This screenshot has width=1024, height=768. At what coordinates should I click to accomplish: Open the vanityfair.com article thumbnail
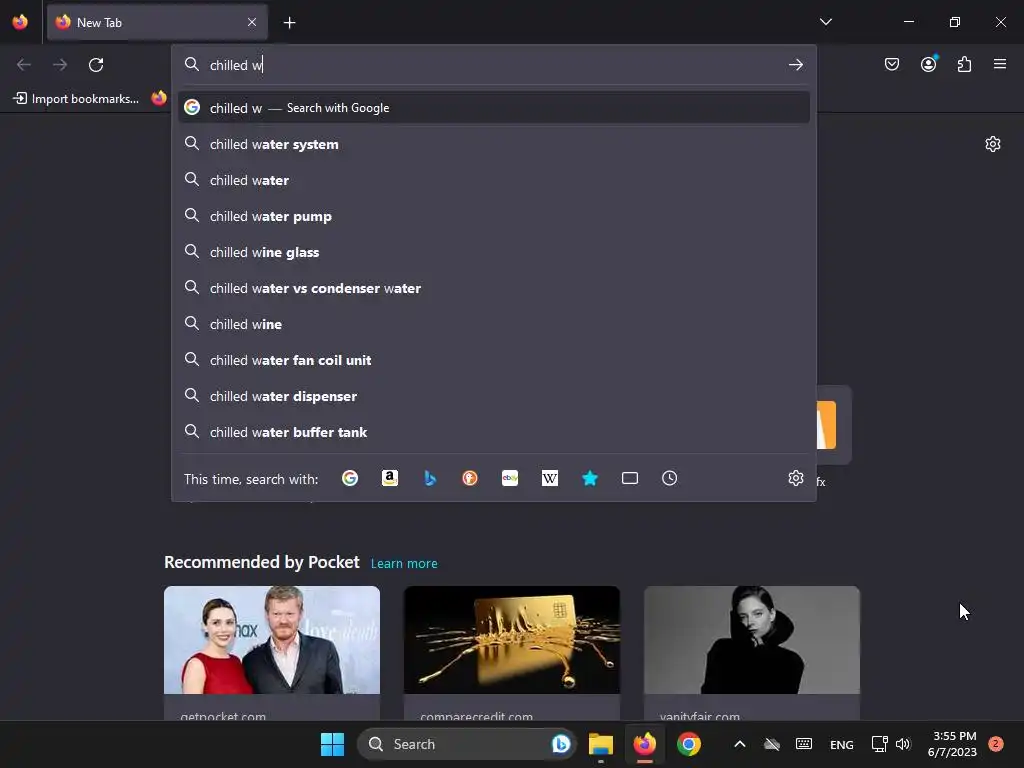(x=752, y=640)
